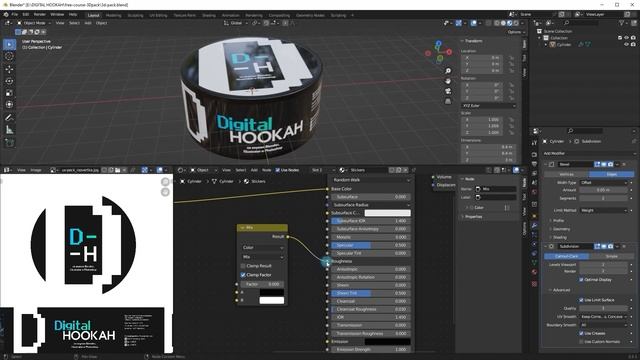Screen dimensions: 640x360
Task: Click Bevel modifier edit mode display icon
Action: (597, 164)
